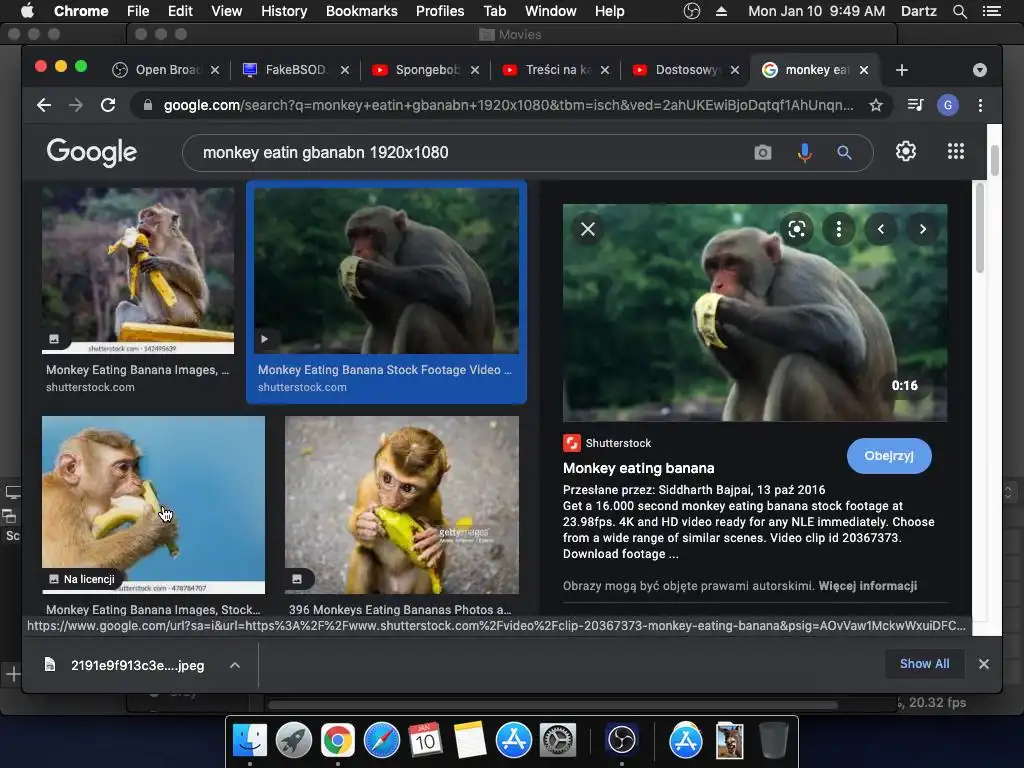Open the tab search dropdown arrow
Screen dimensions: 1024x768
coord(980,70)
